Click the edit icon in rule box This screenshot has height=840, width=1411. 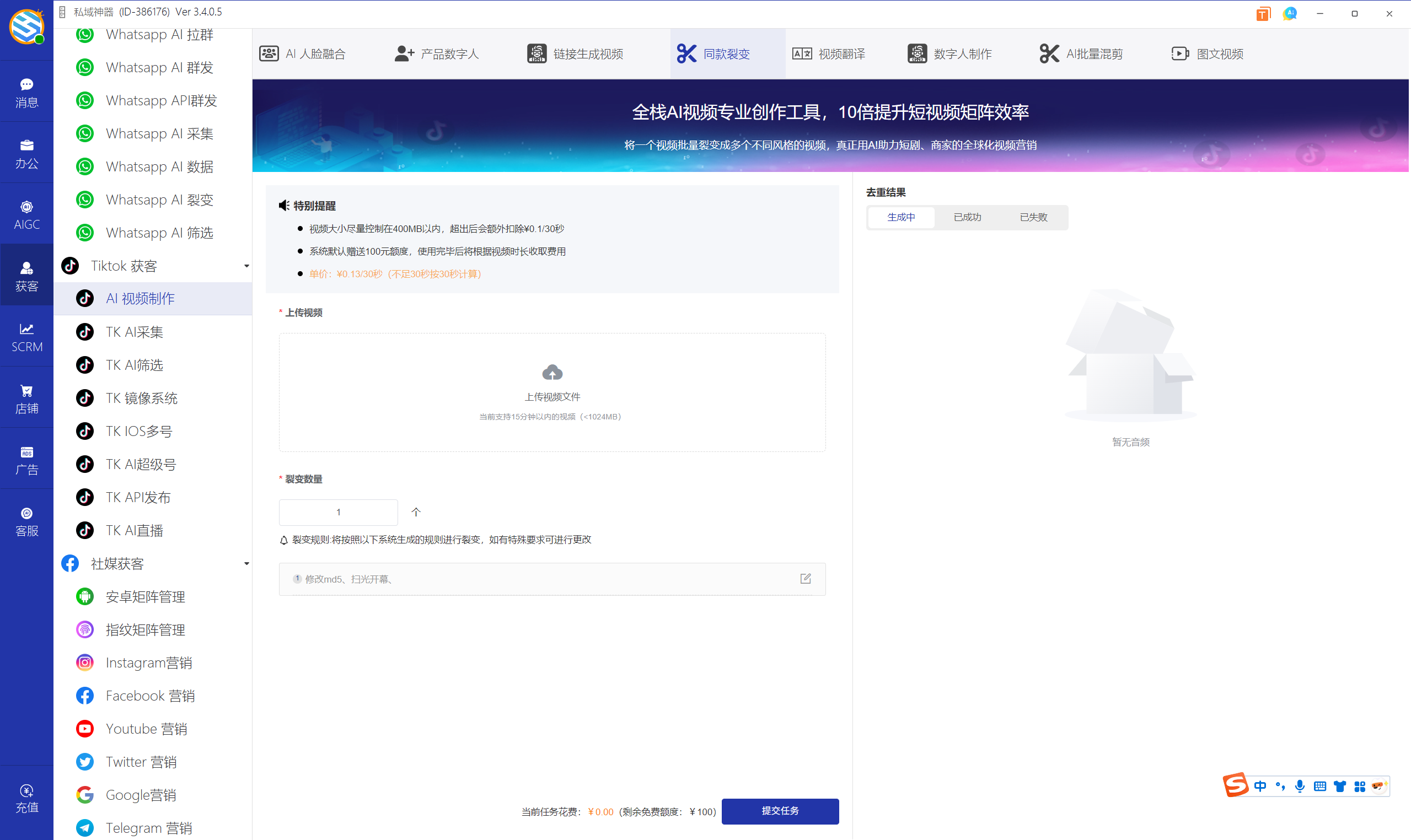pos(805,579)
